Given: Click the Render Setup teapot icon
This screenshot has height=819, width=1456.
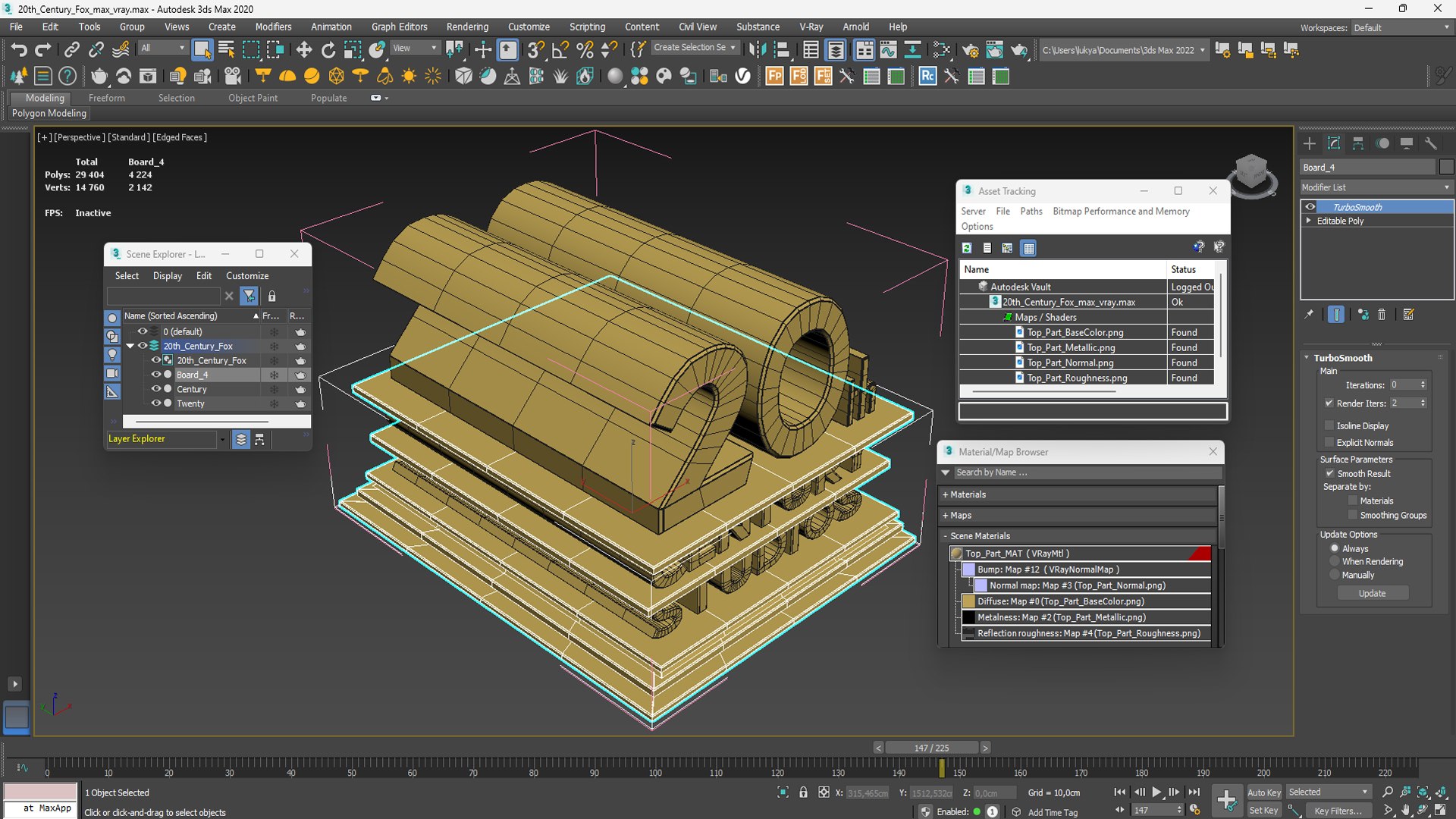Looking at the screenshot, I should pyautogui.click(x=970, y=50).
